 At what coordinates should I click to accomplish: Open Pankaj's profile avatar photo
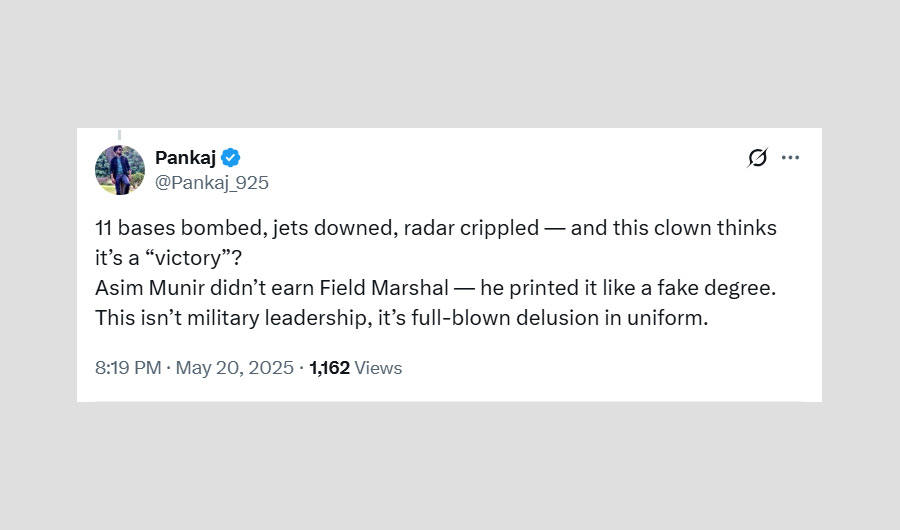[x=120, y=170]
